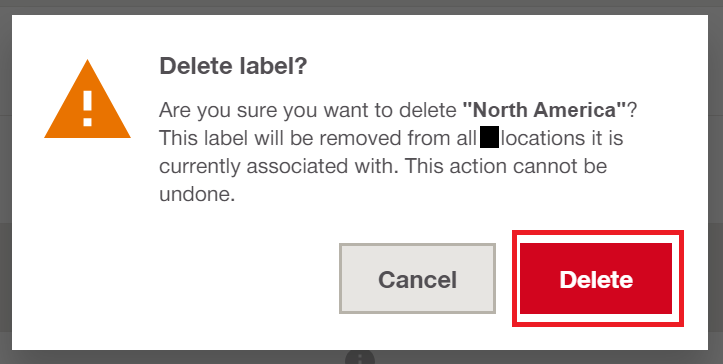Click the dimmed round info icon below dialog
Image resolution: width=723 pixels, height=364 pixels.
click(x=360, y=358)
